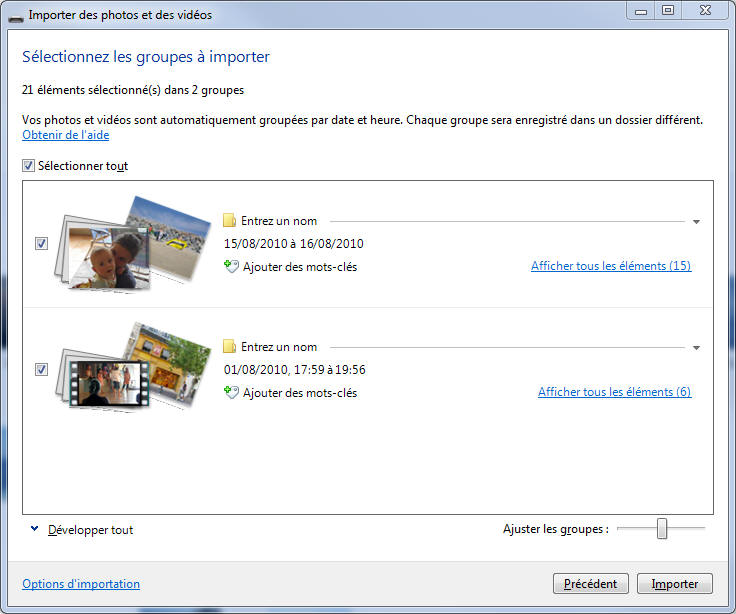Screen dimensions: 736x614
Task: Go back with the Précédent button
Action: (591, 583)
